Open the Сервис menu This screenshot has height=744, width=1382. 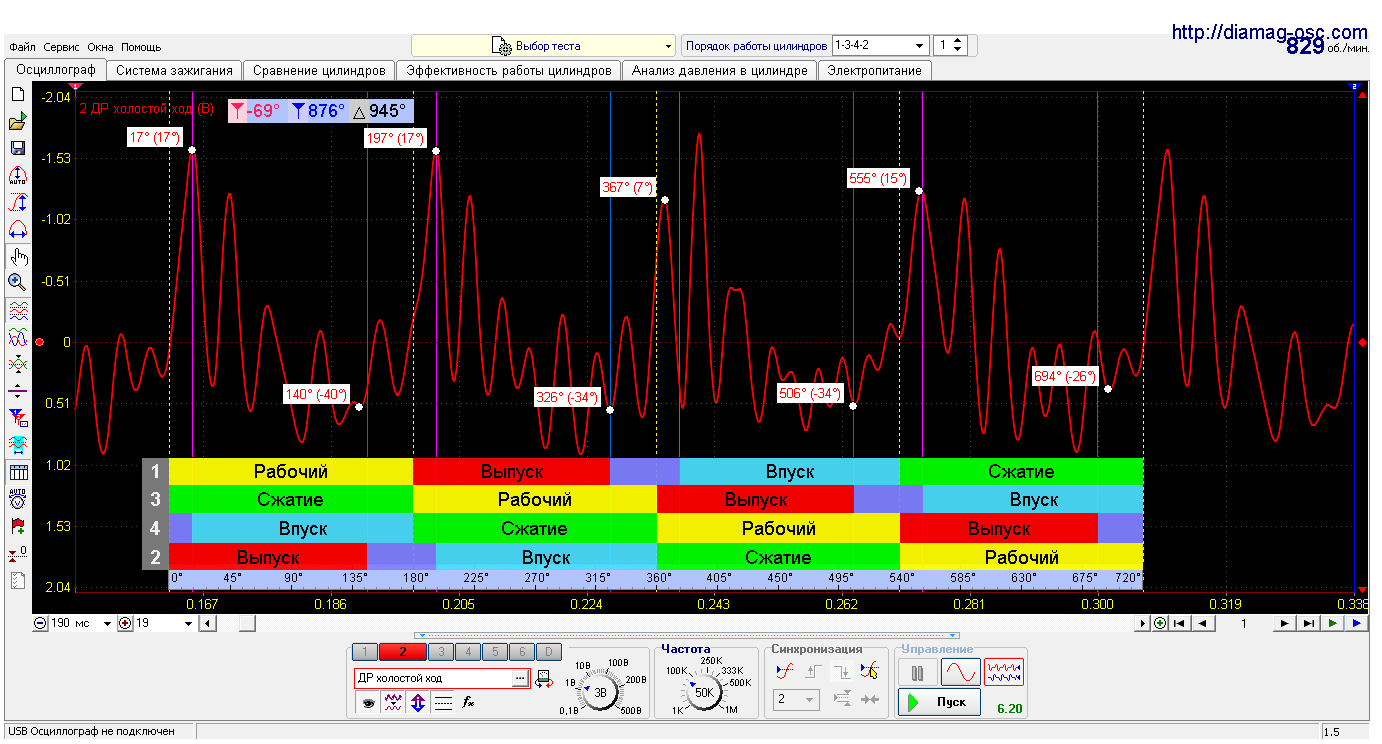[62, 47]
